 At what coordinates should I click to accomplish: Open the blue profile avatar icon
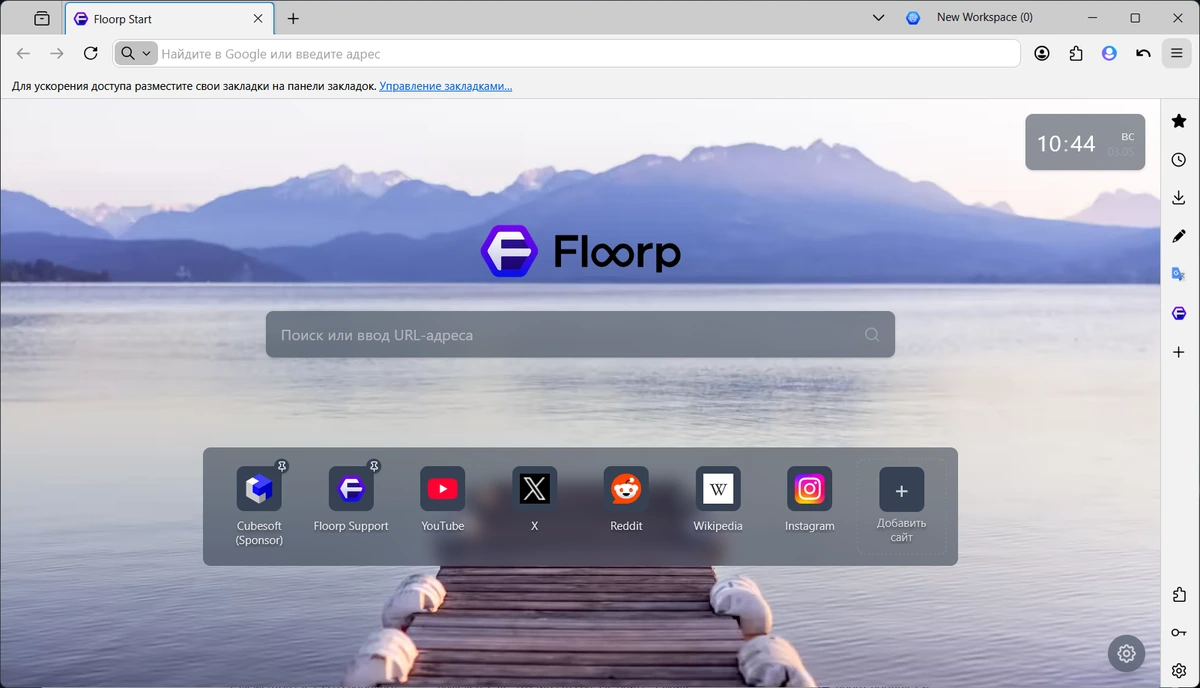point(1109,53)
